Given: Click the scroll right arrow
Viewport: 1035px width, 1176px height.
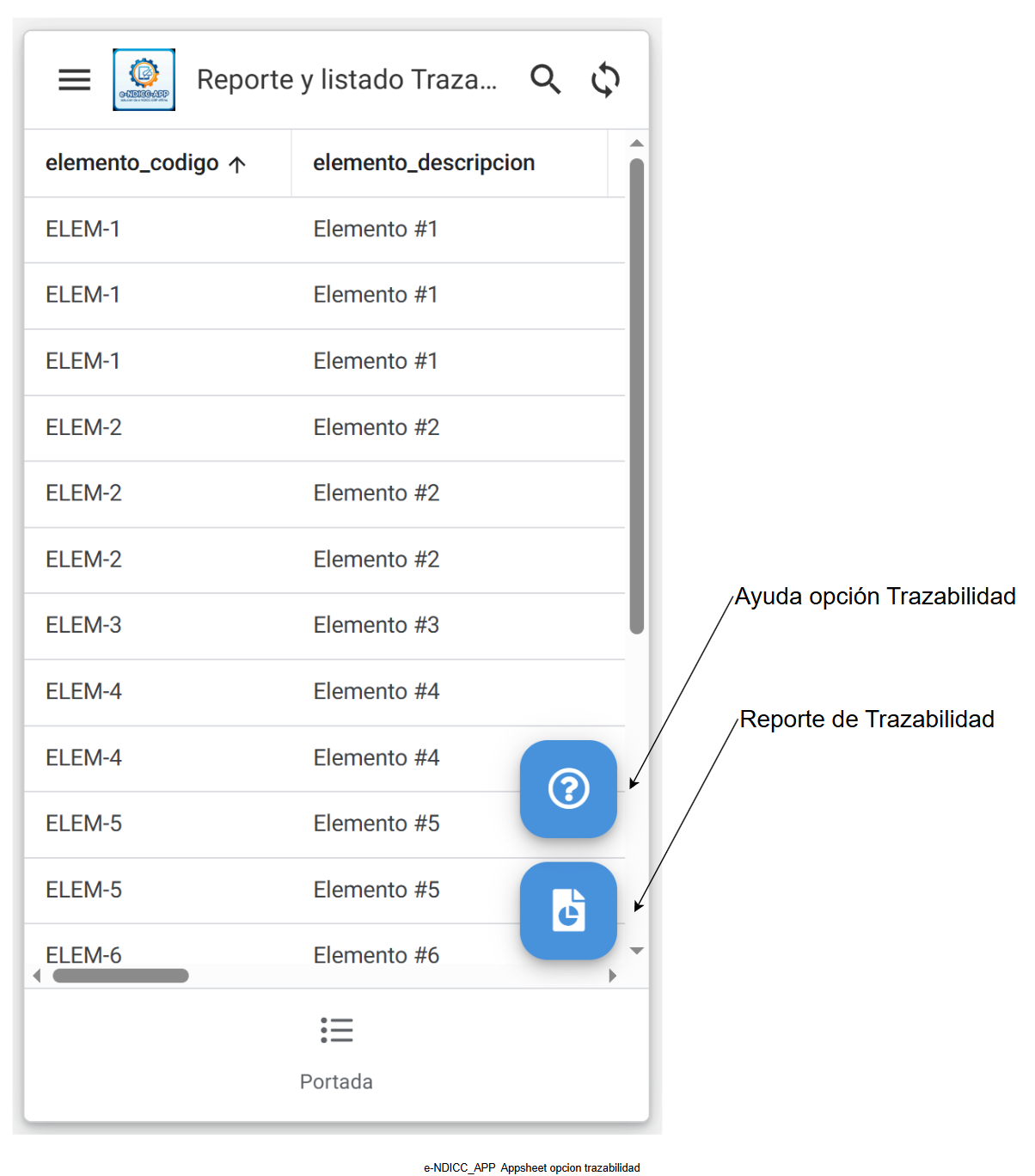Looking at the screenshot, I should pos(612,976).
